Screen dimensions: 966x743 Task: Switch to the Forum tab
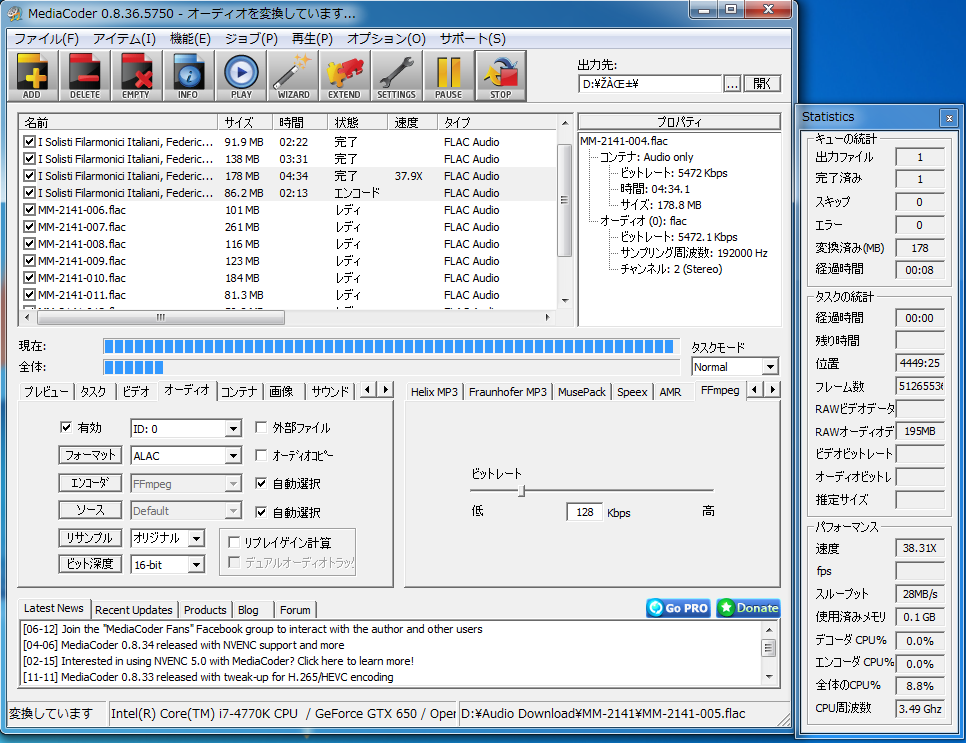tap(295, 610)
